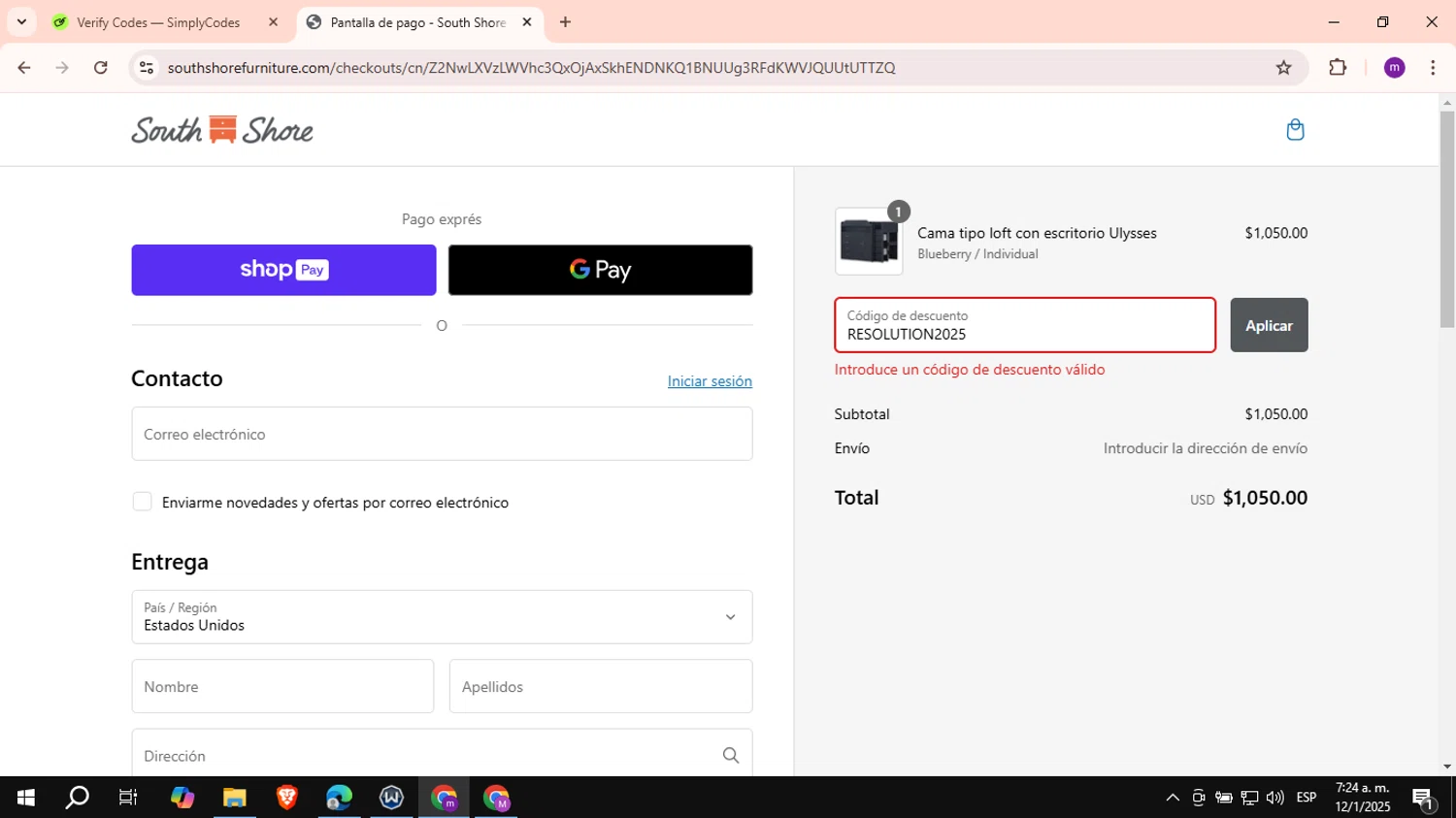Select the Pantalla de pago - South Shore tab
This screenshot has width=1456, height=818.
419,22
